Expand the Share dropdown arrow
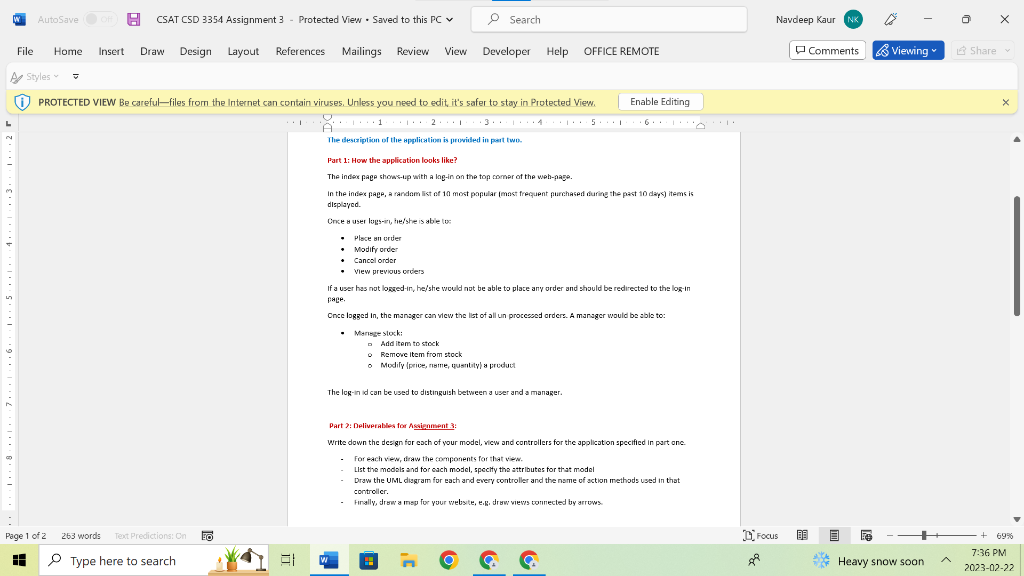This screenshot has height=576, width=1024. [1008, 50]
